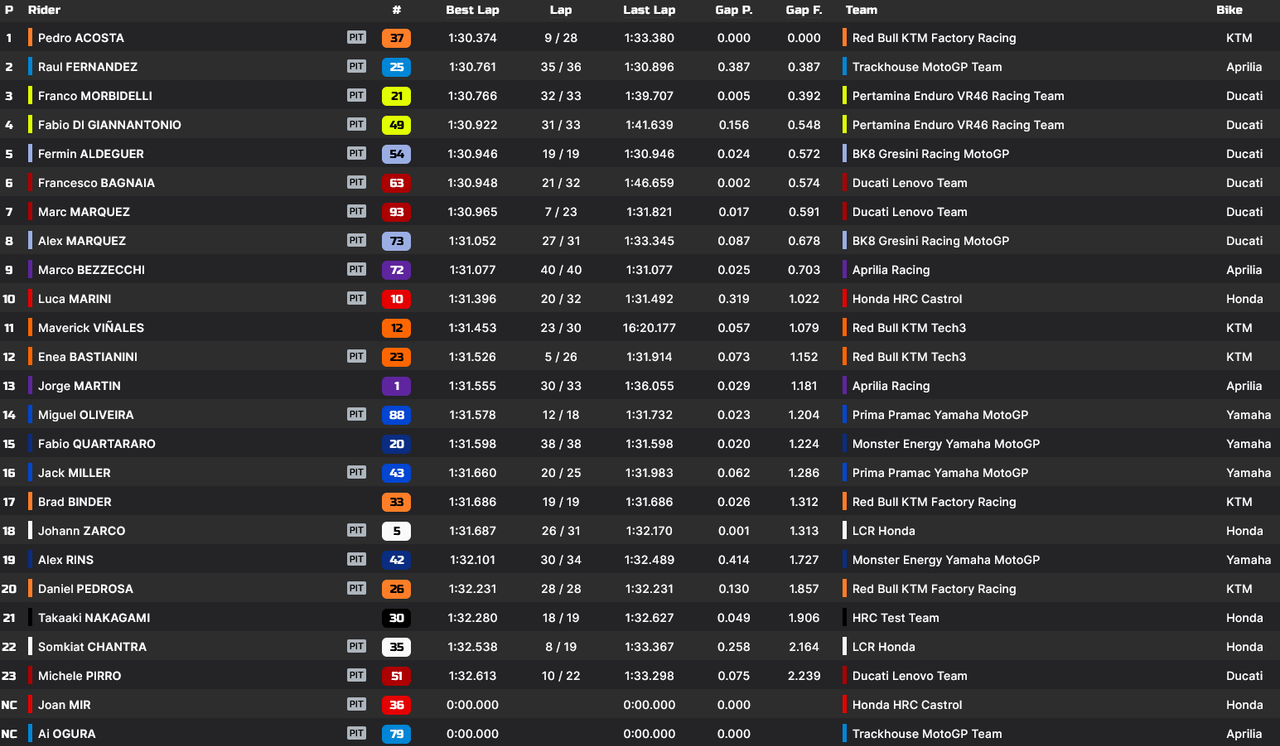Select rider name Pedro ACOSTA

click(81, 38)
